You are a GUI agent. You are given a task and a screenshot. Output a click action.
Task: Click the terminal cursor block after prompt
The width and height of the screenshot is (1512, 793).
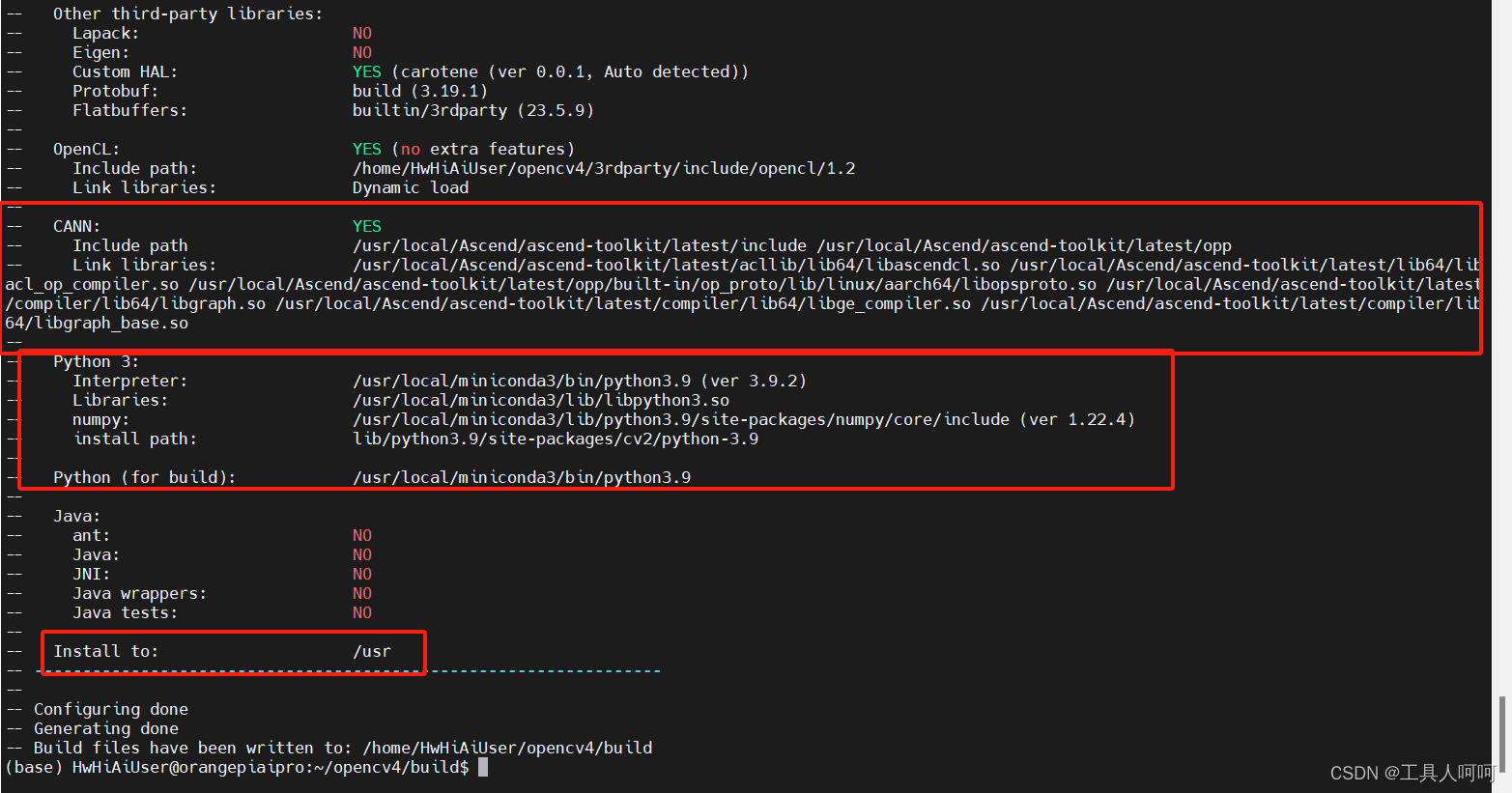click(x=483, y=767)
